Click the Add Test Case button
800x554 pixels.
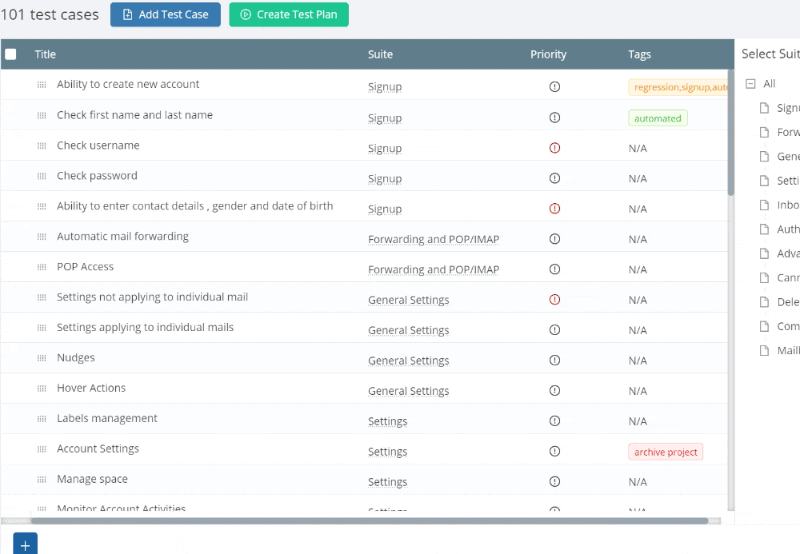tap(165, 14)
